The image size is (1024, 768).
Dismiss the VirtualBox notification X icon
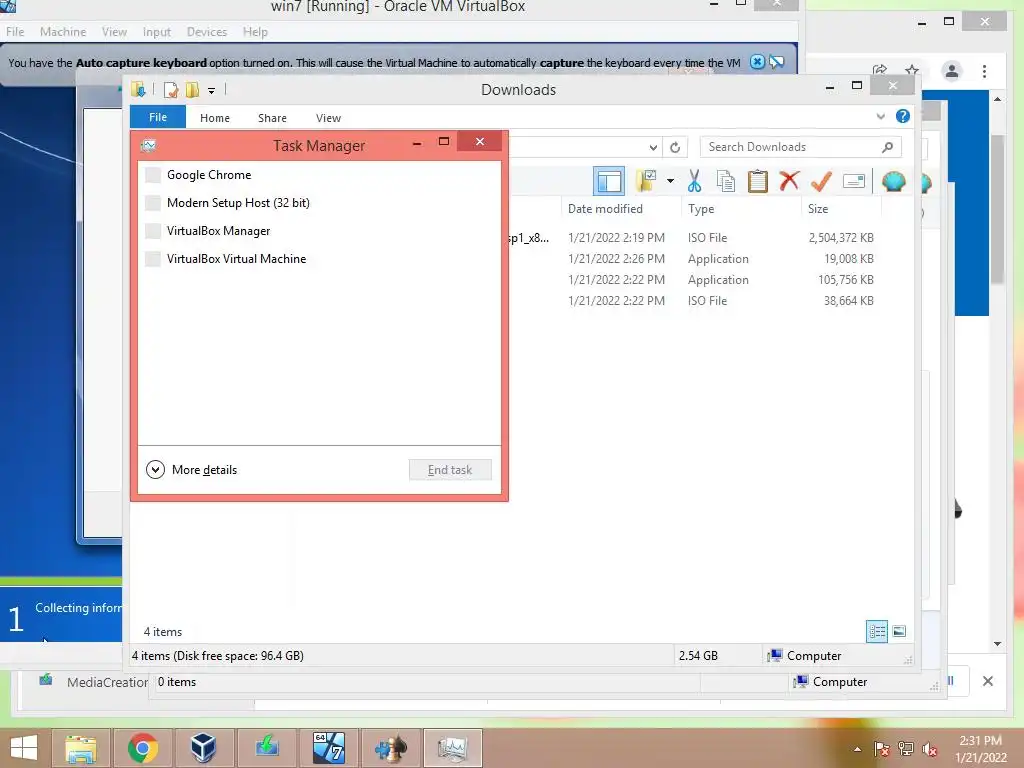click(757, 62)
